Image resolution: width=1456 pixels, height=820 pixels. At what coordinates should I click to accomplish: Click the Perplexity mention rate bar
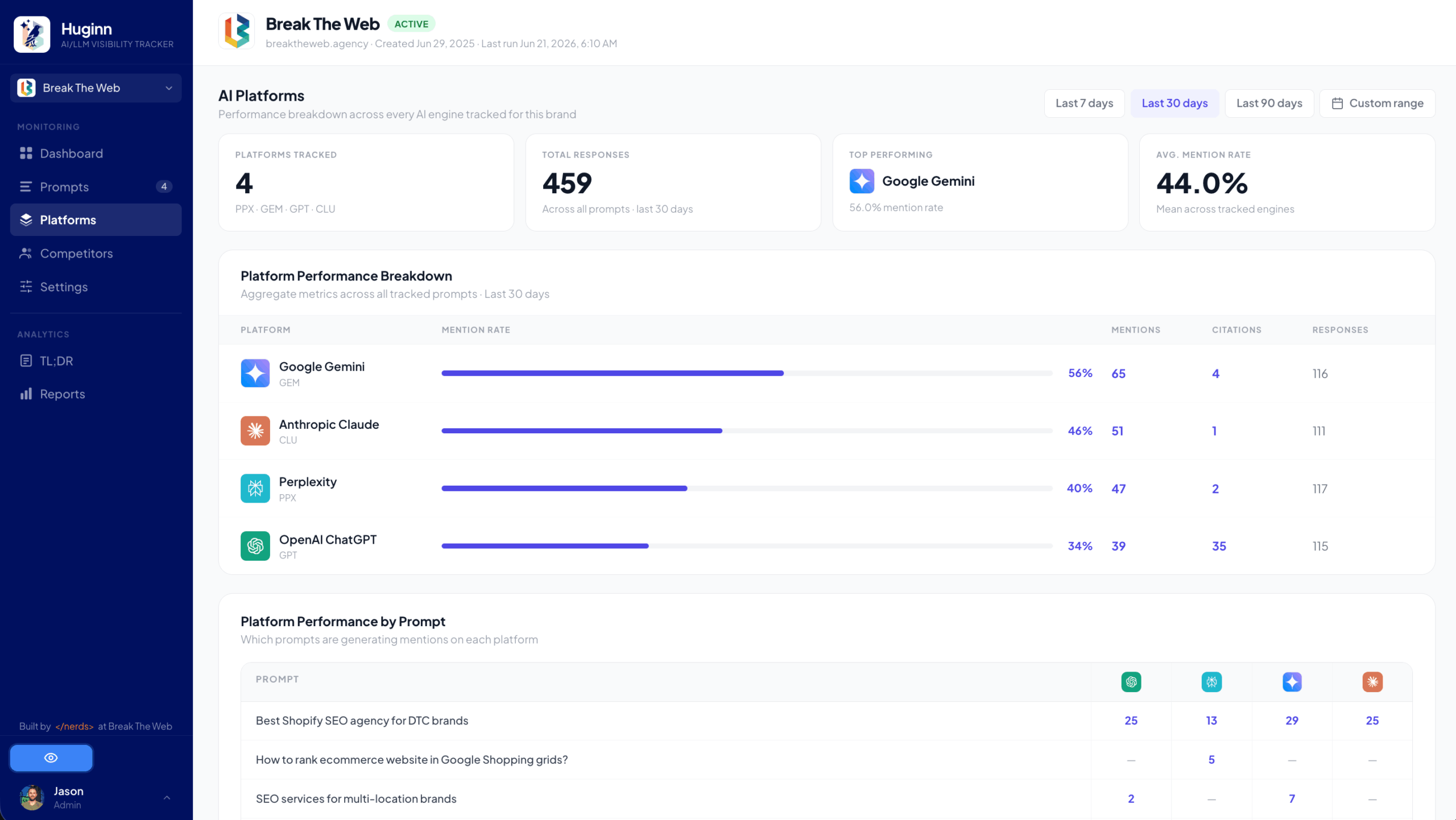point(747,488)
